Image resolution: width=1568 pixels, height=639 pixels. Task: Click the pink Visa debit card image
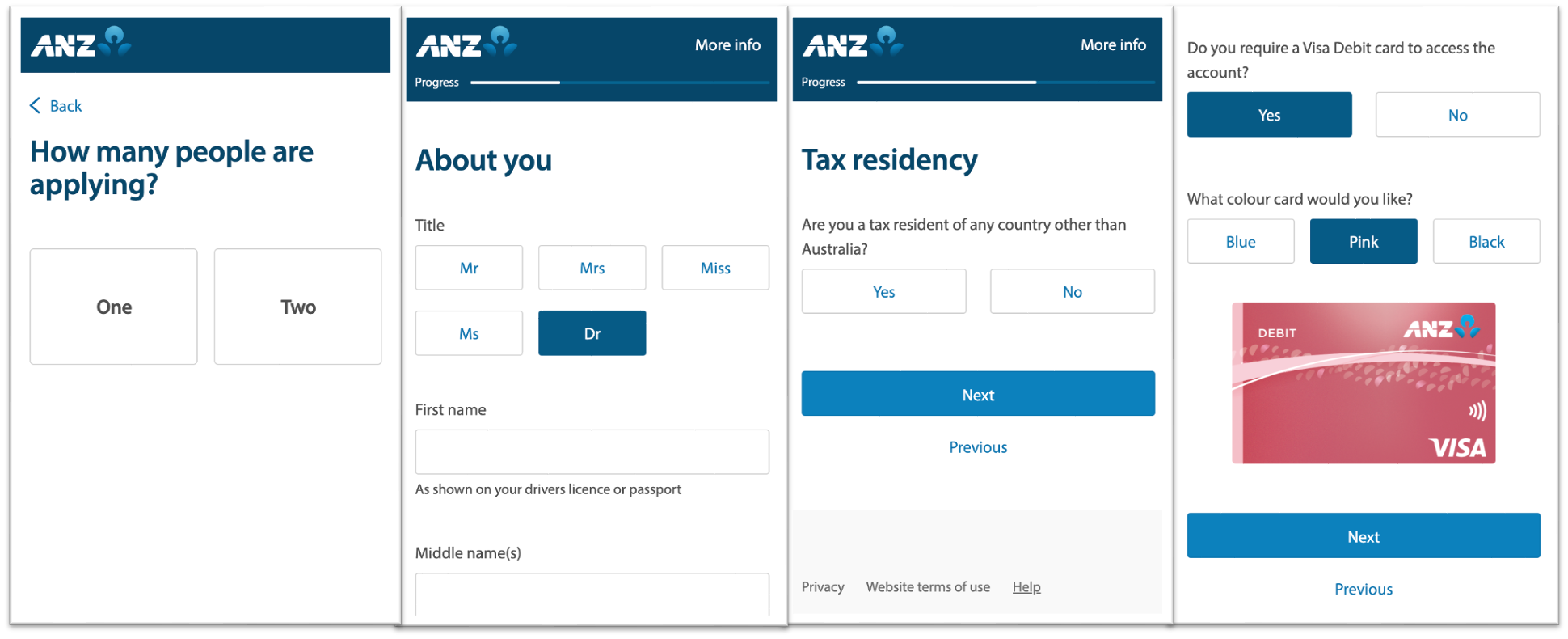[x=1363, y=383]
